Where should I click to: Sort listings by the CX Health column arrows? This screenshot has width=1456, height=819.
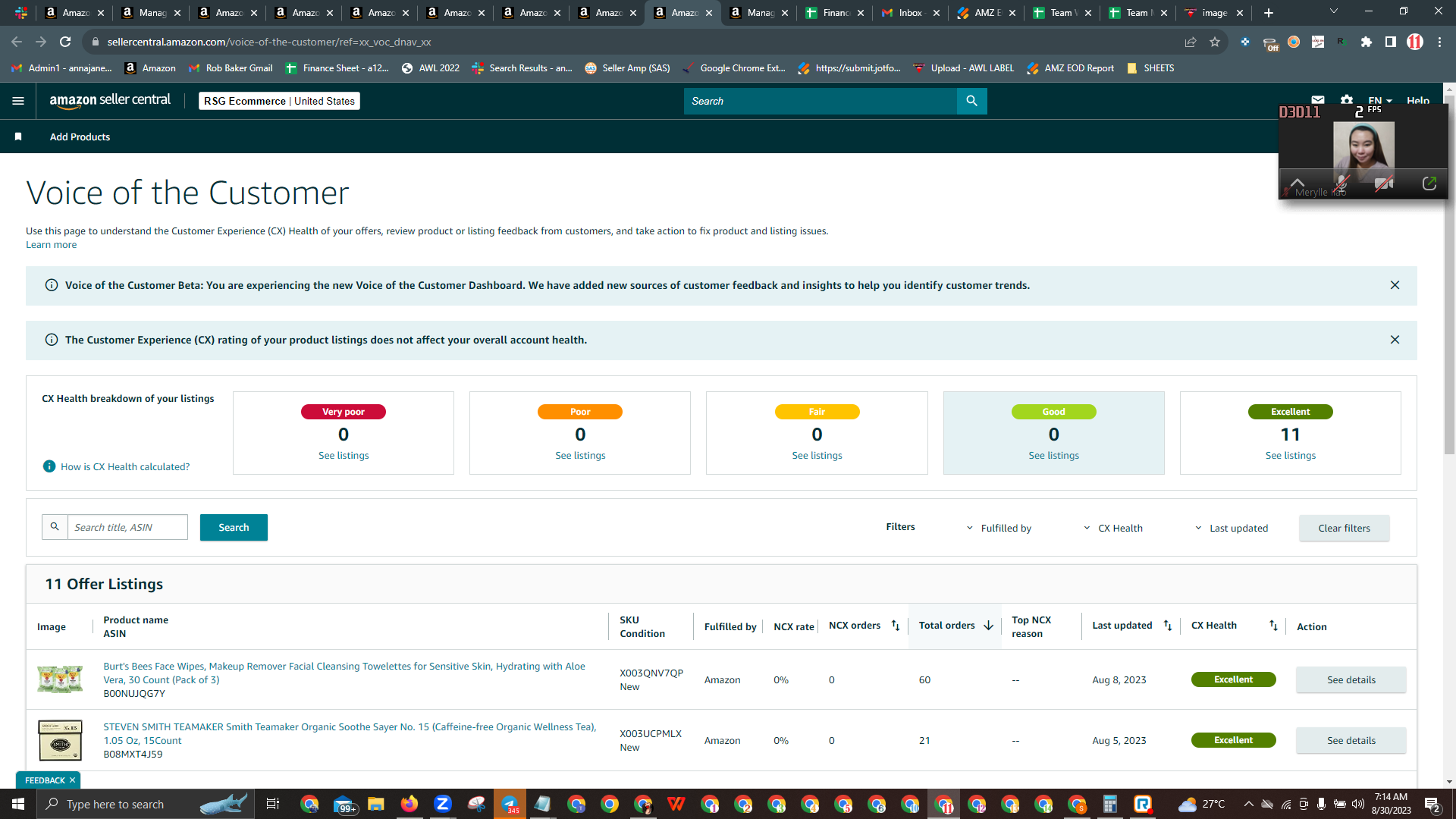click(1273, 626)
